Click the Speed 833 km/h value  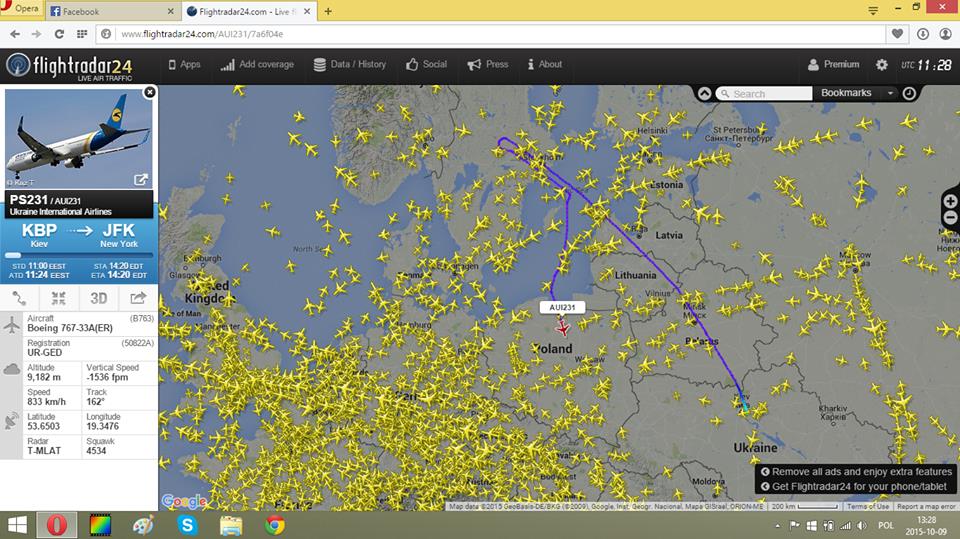pyautogui.click(x=47, y=402)
